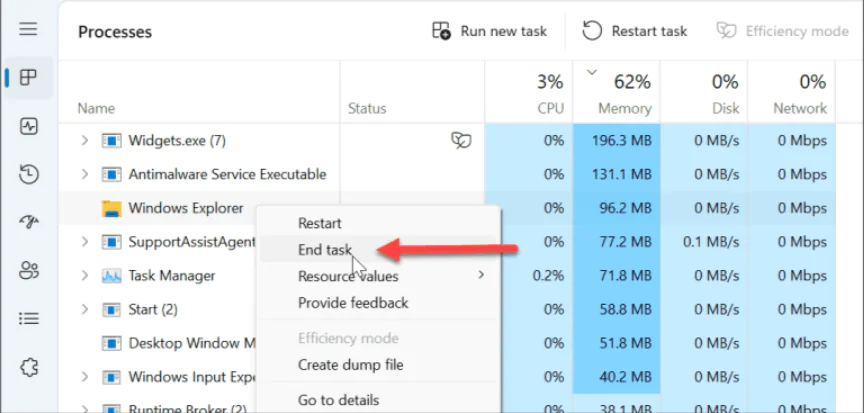Sort by the Status column header
This screenshot has width=865, height=413.
367,109
